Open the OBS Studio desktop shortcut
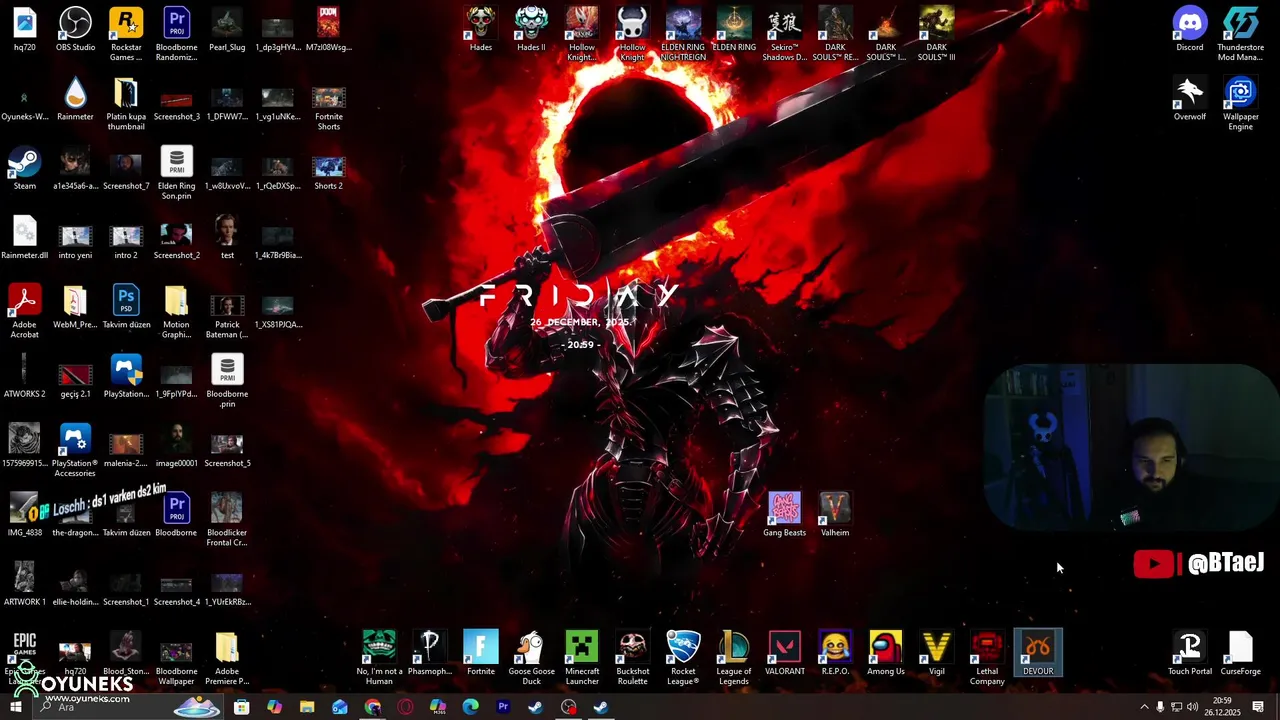Image resolution: width=1280 pixels, height=720 pixels. tap(75, 30)
